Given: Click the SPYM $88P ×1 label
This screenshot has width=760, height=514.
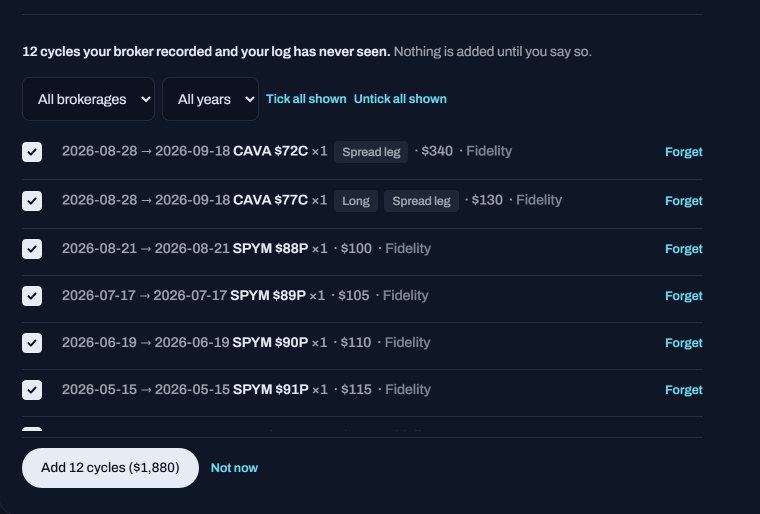Looking at the screenshot, I should point(280,248).
